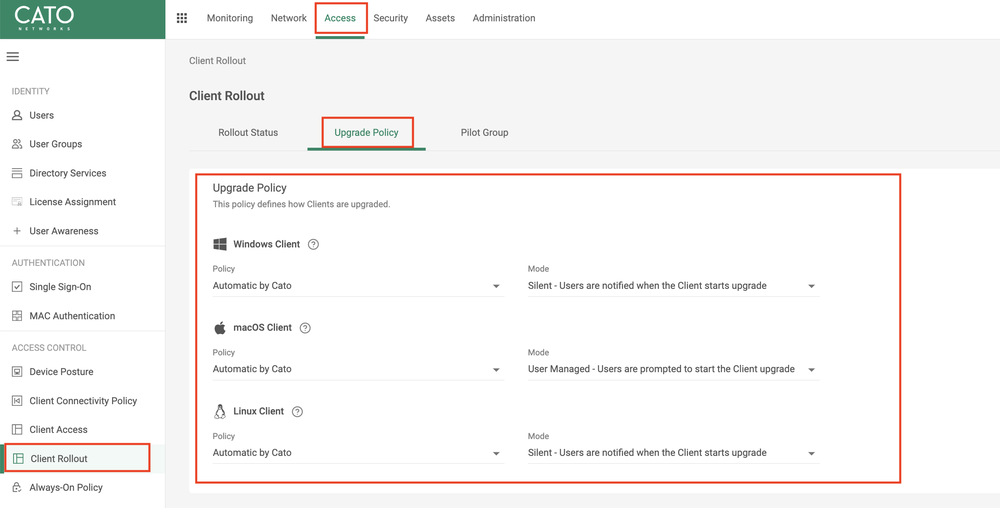This screenshot has width=1000, height=508.
Task: Click the "macOS Client" label
Action: (x=263, y=328)
